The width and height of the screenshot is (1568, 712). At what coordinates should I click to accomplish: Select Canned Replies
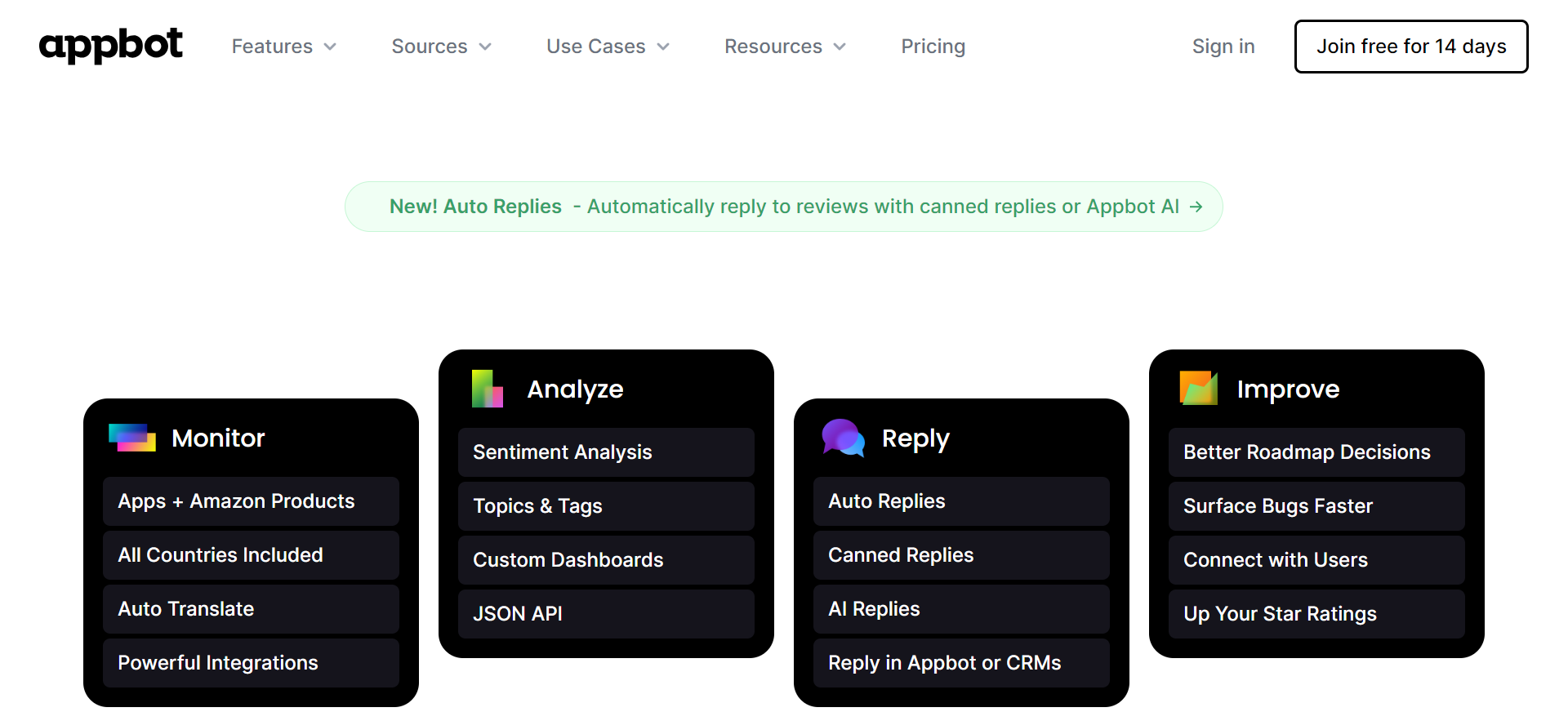point(961,555)
